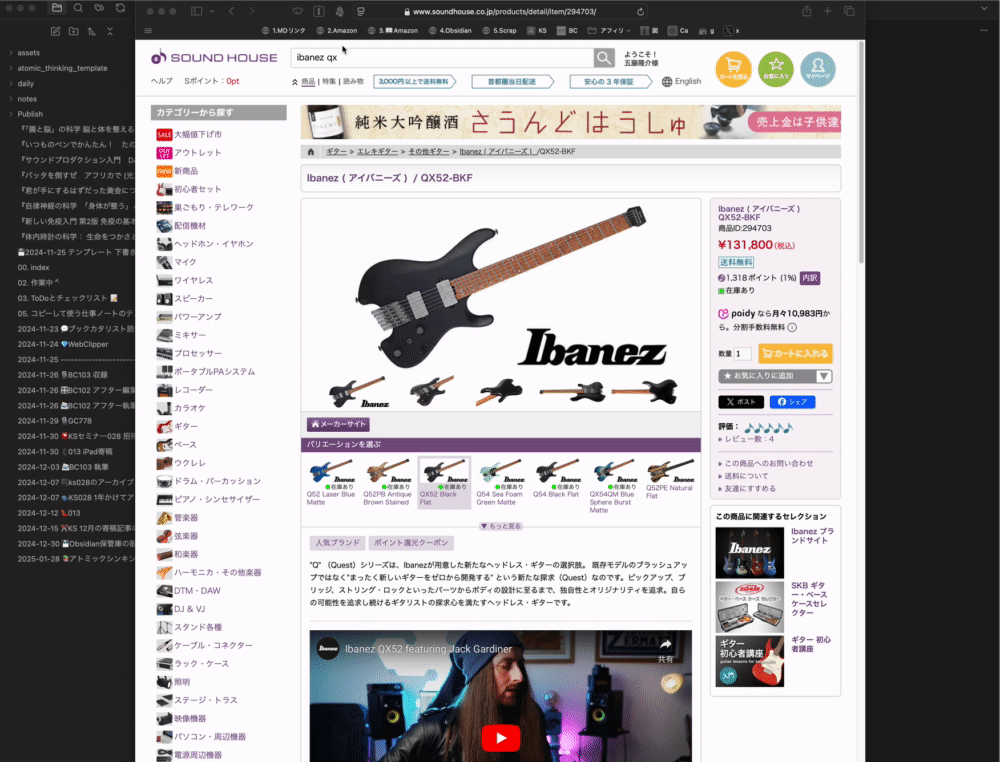
Task: Select the Q52PE Natural Flat variation
Action: [x=670, y=479]
